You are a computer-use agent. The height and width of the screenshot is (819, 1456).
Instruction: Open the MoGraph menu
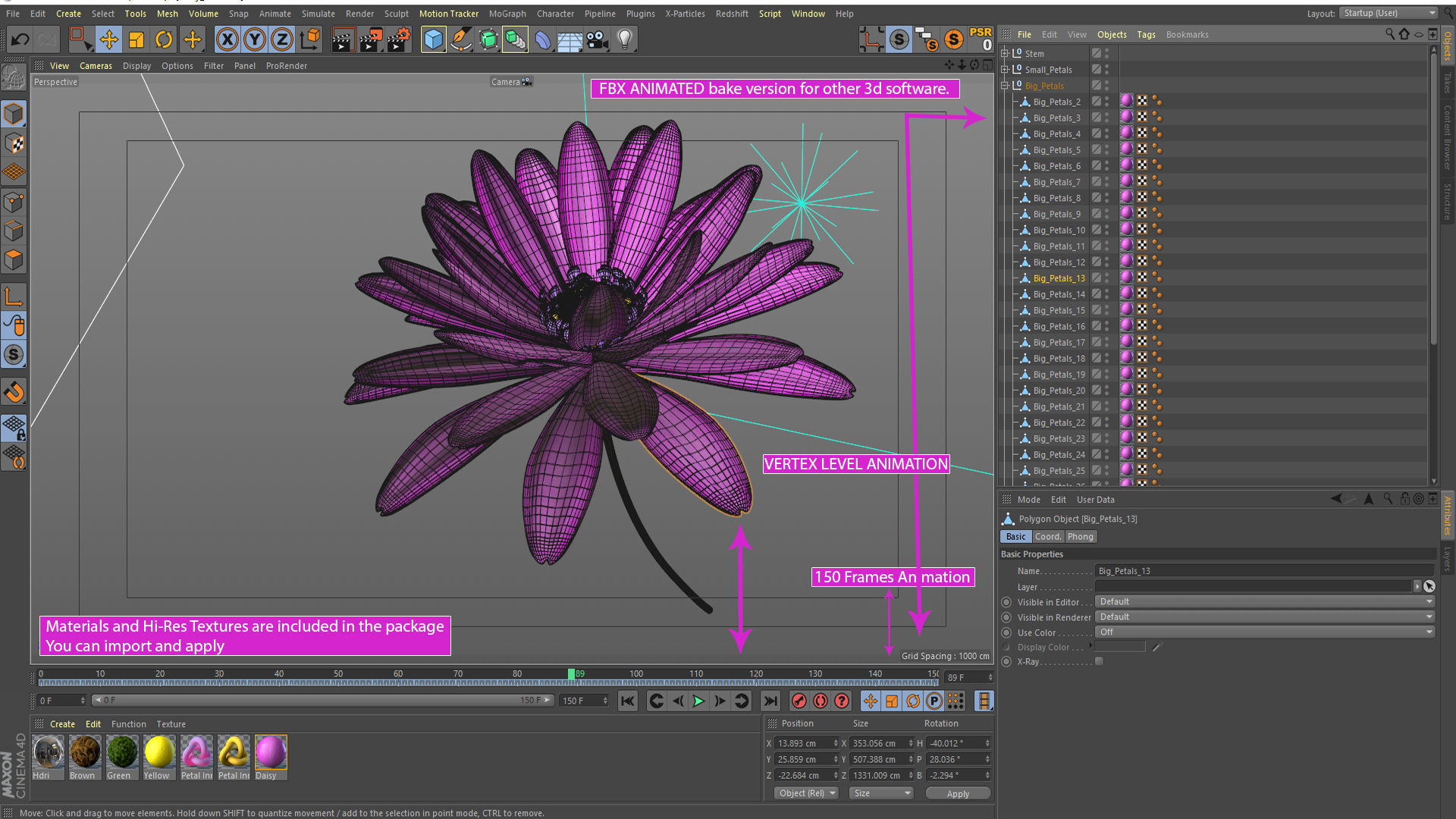[x=507, y=14]
